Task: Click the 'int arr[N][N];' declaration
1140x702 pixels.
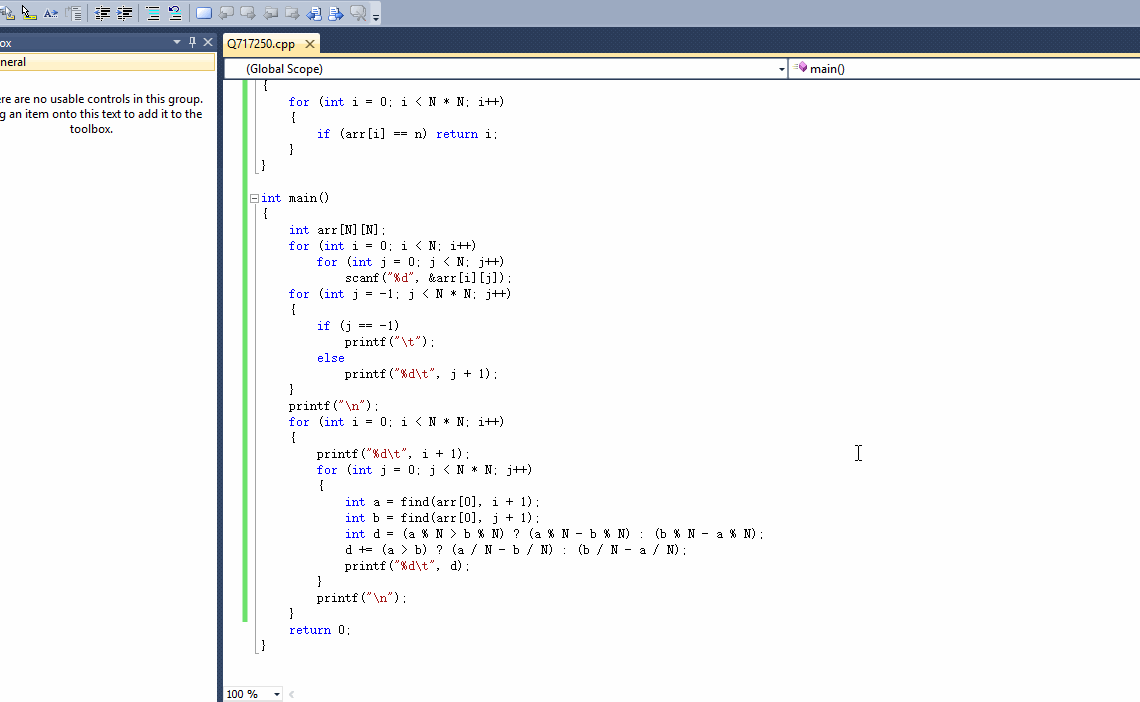Action: pos(337,230)
